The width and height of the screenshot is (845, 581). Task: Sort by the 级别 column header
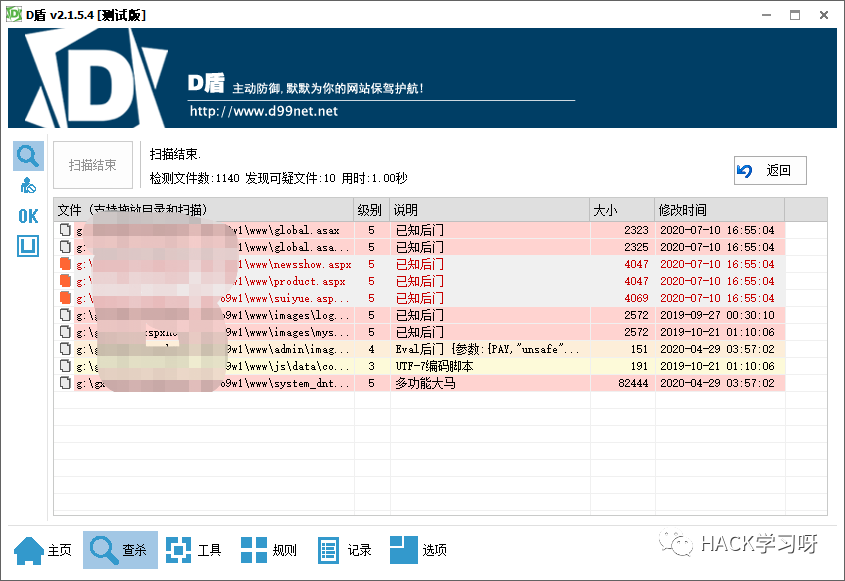click(372, 210)
